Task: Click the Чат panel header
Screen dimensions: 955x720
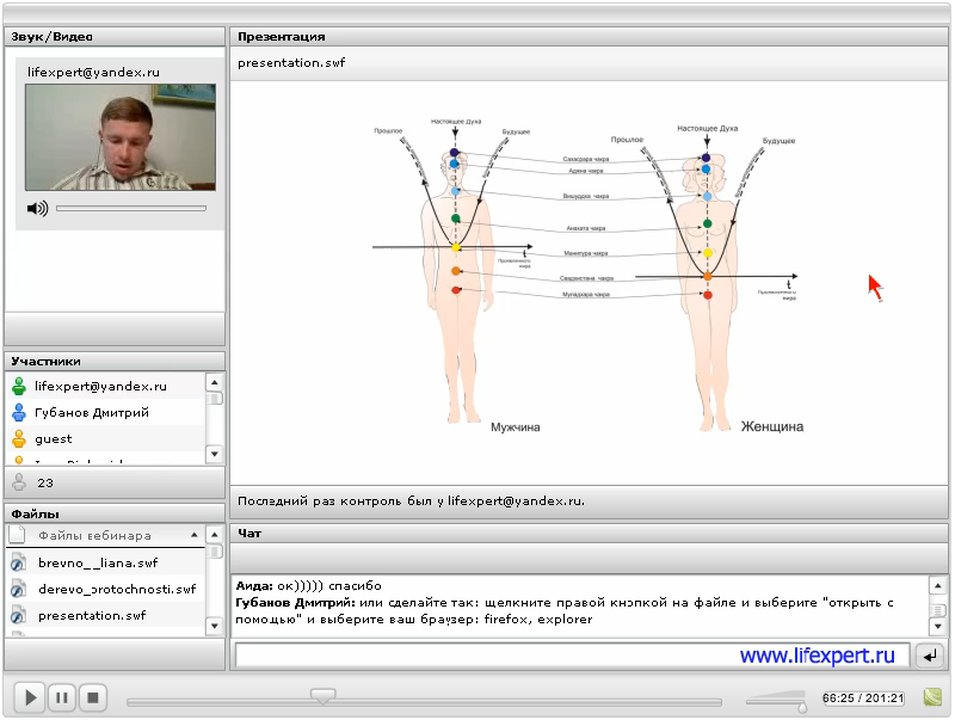Action: (589, 533)
